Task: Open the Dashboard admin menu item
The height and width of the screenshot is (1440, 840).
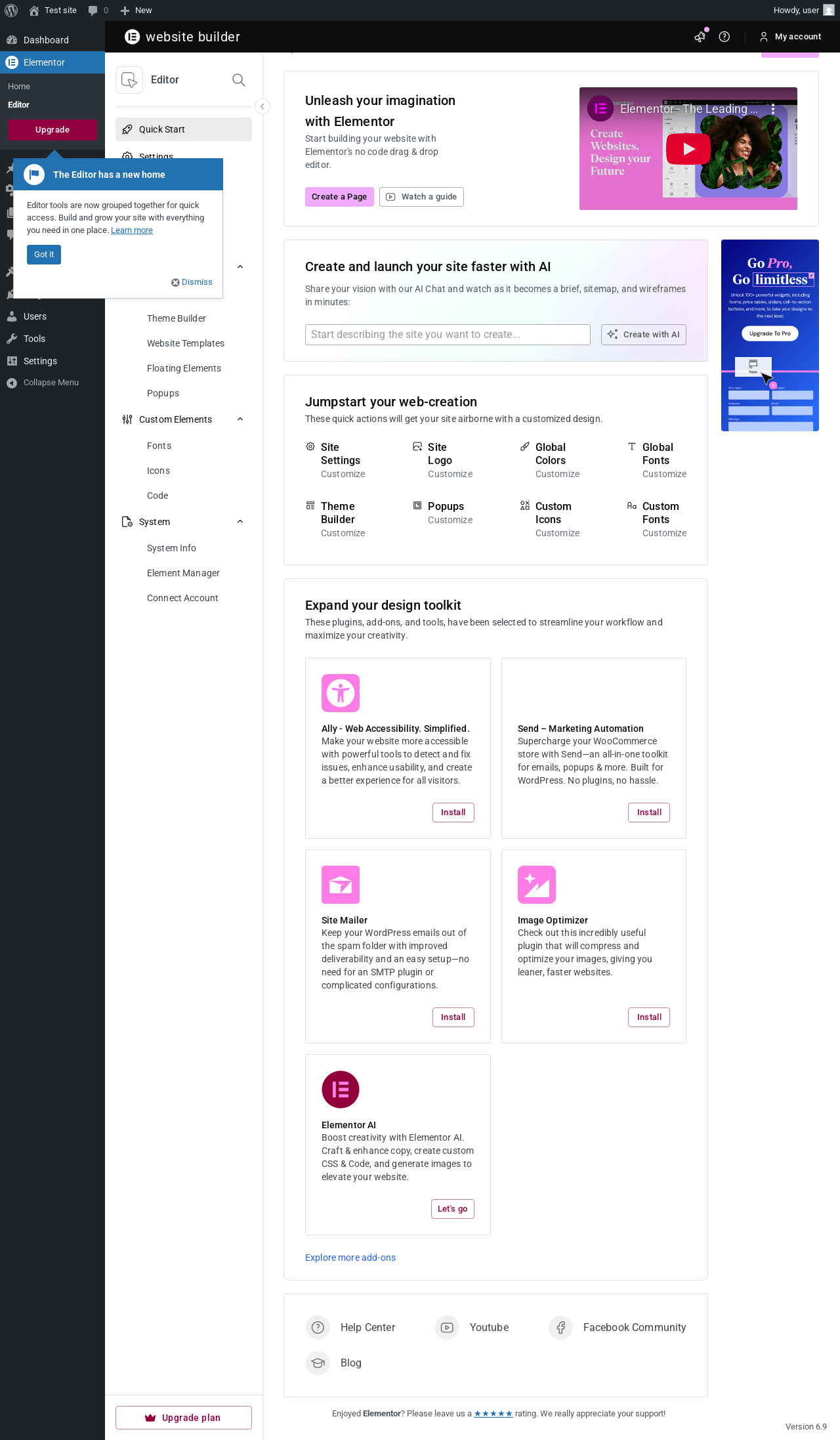Action: click(x=52, y=40)
